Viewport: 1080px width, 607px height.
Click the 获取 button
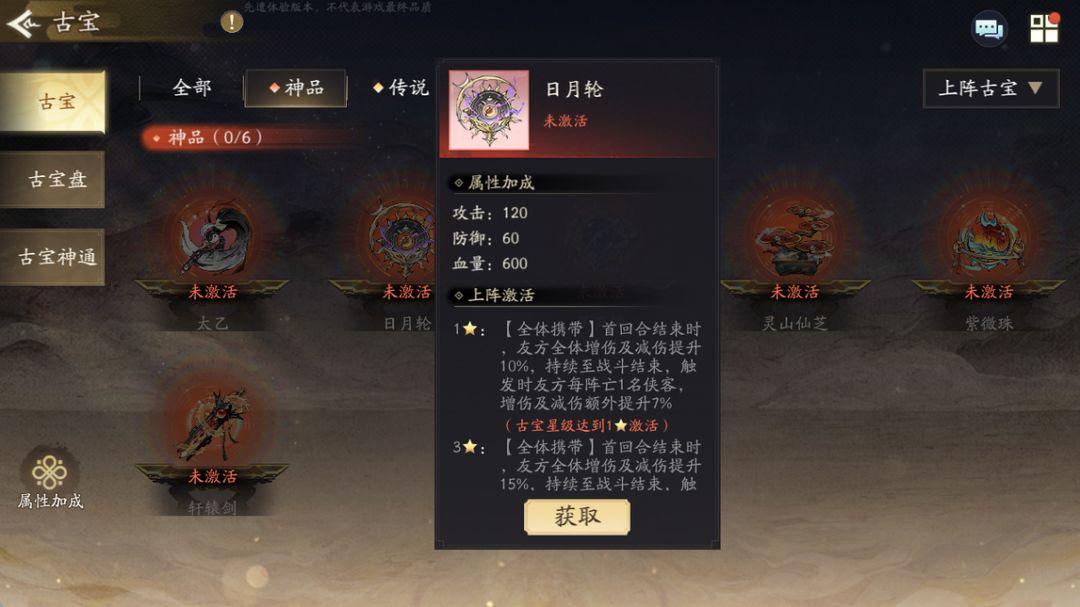tap(577, 517)
